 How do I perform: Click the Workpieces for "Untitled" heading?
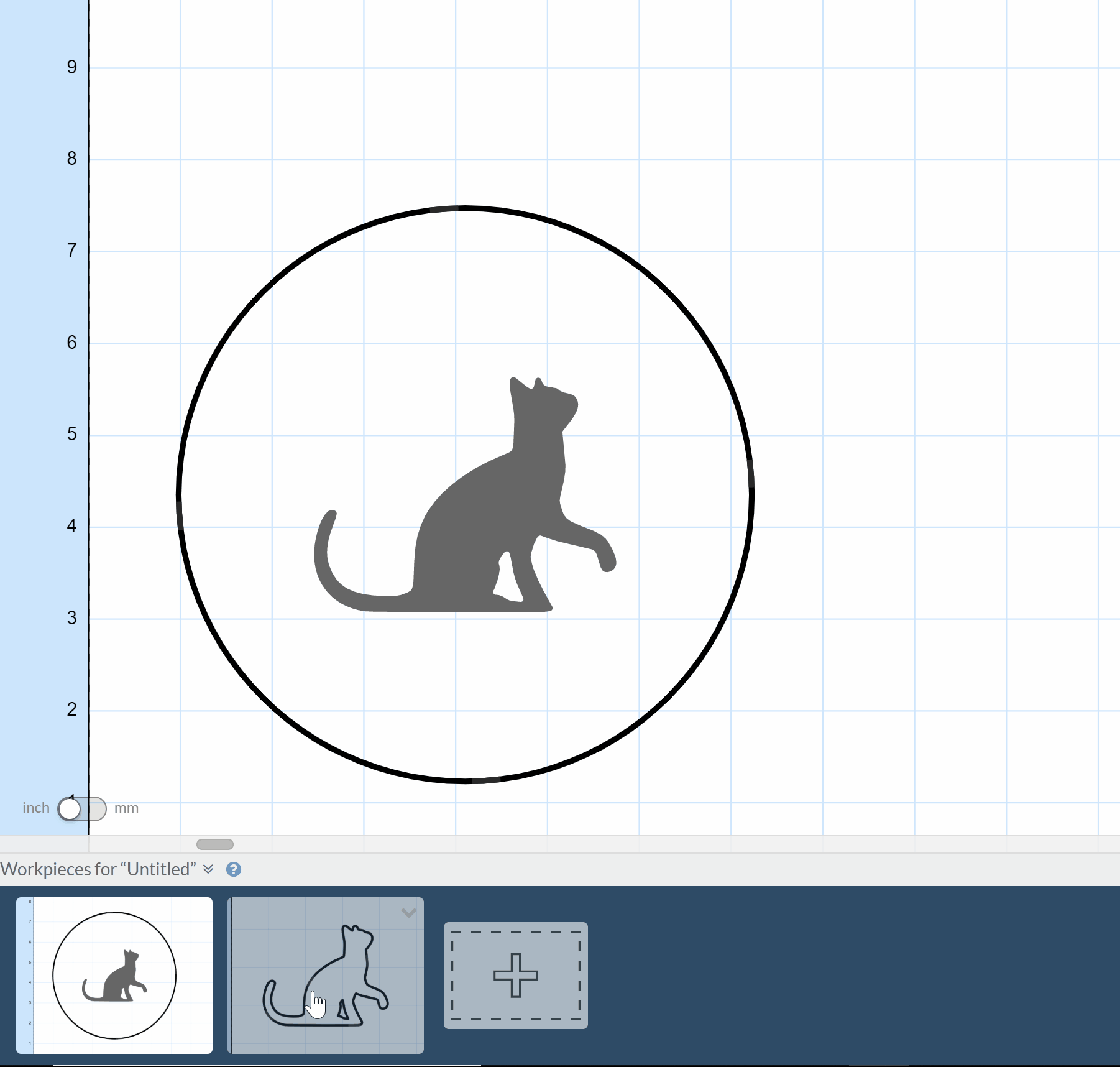click(98, 869)
